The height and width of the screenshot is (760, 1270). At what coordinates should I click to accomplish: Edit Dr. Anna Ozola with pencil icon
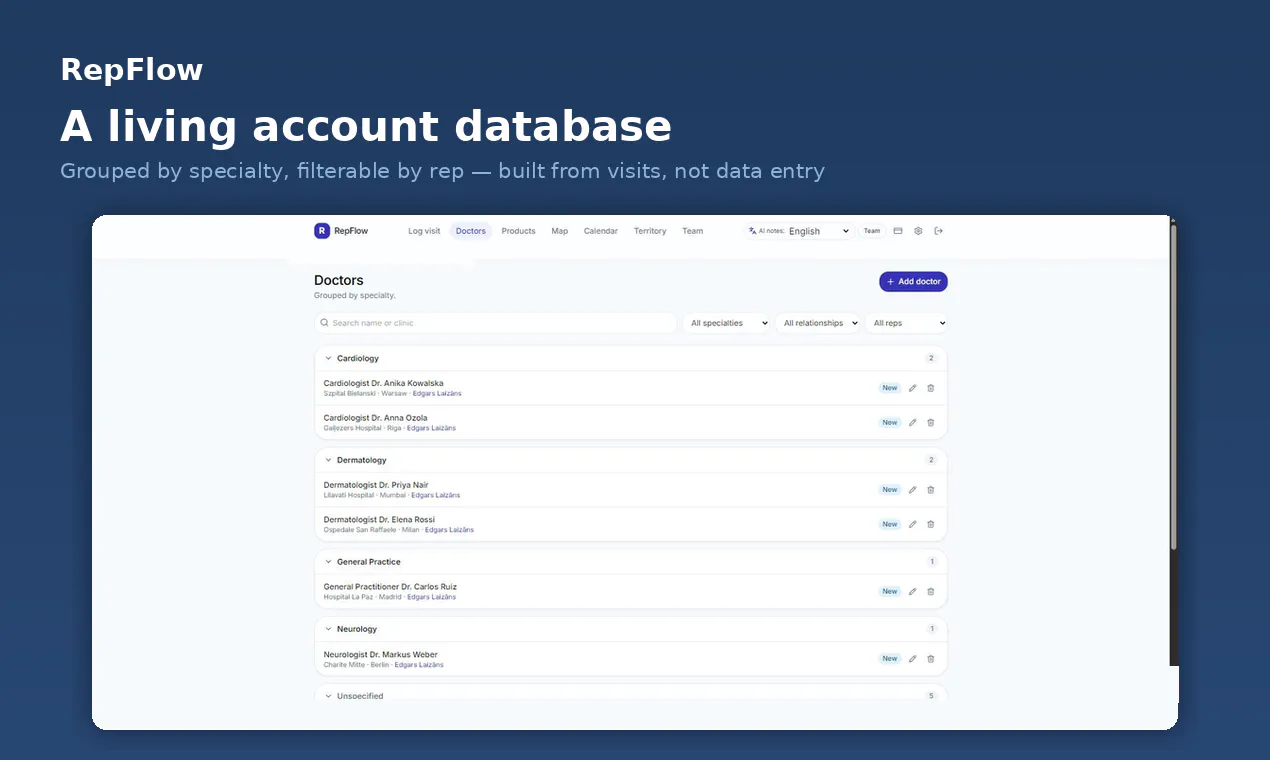coord(912,423)
